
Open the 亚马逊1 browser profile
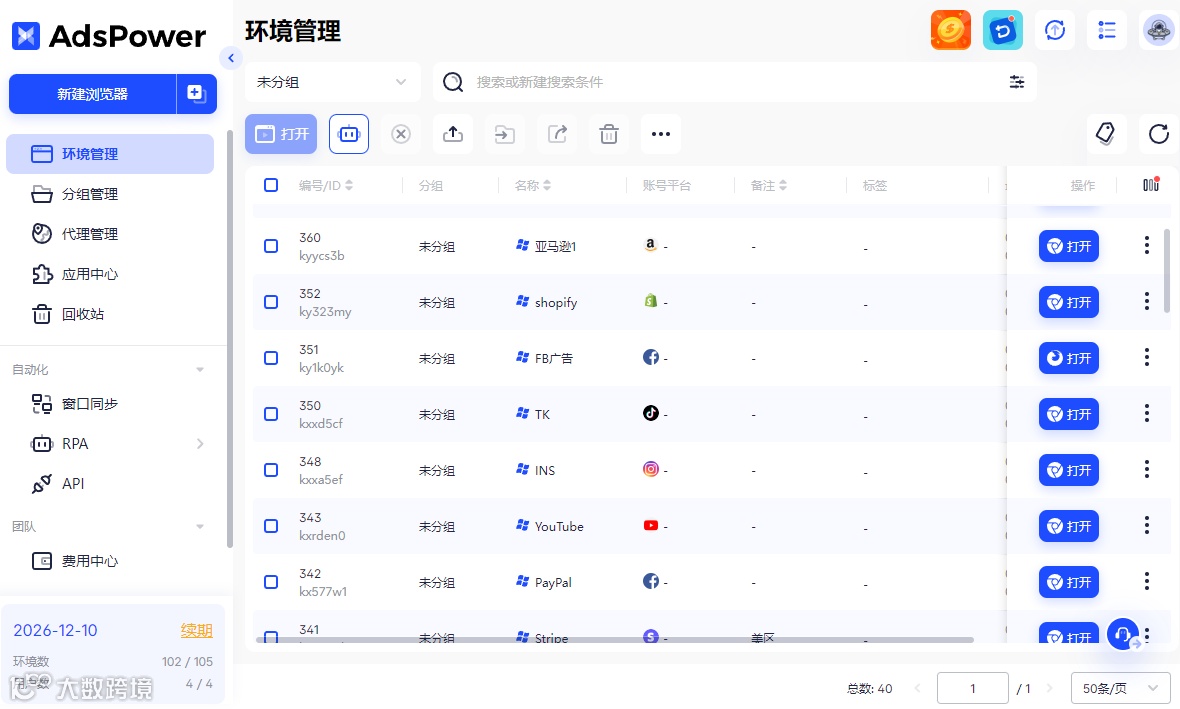pos(1069,246)
